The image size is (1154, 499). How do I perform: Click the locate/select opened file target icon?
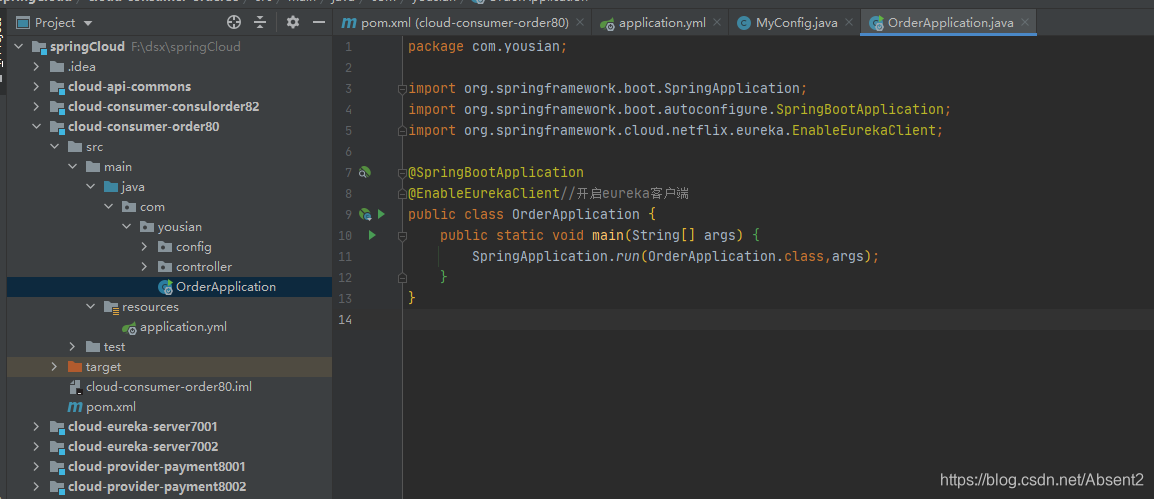234,22
